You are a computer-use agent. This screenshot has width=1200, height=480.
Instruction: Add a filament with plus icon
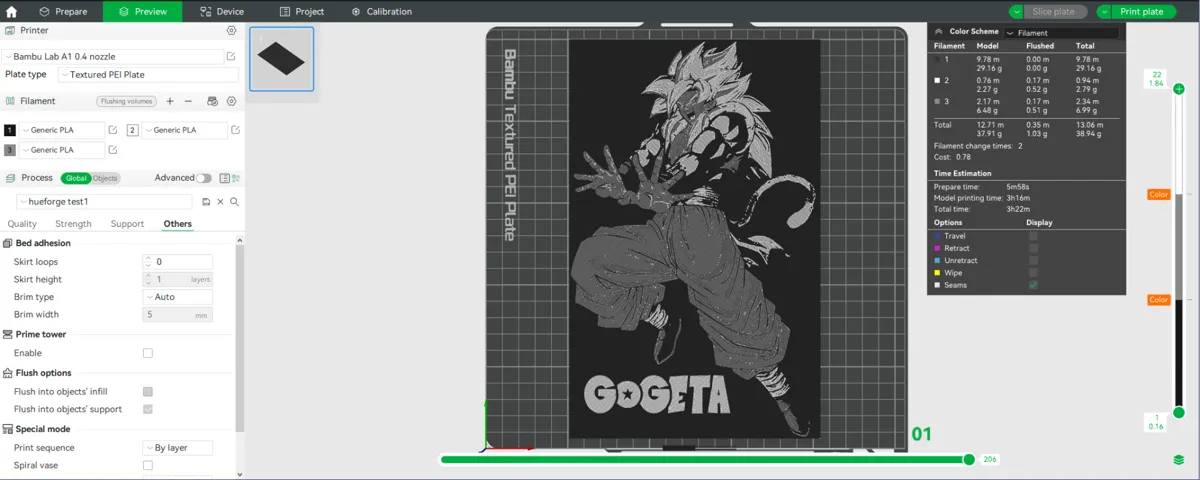click(170, 101)
